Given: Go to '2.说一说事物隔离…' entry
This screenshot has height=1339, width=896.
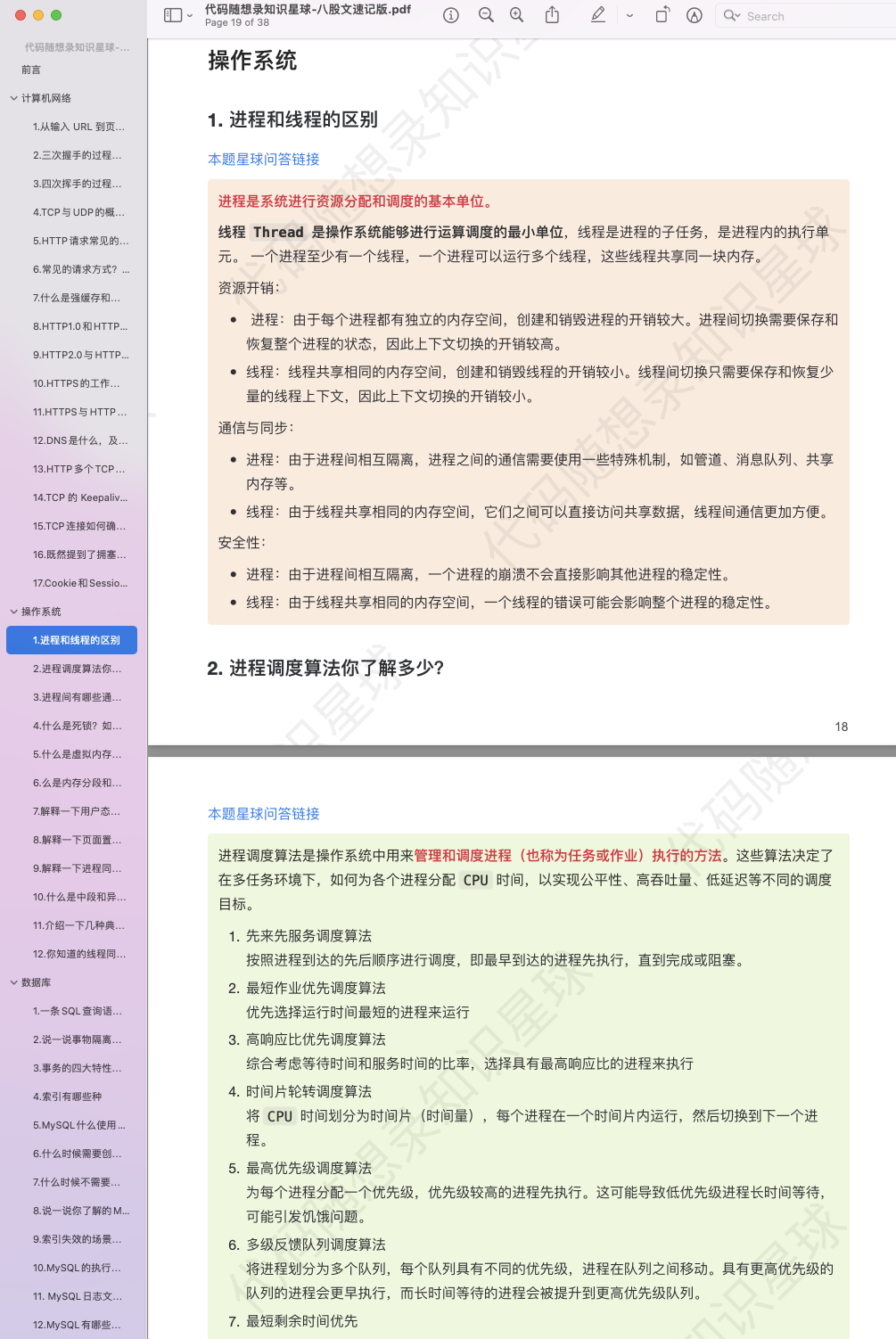Looking at the screenshot, I should (78, 1039).
